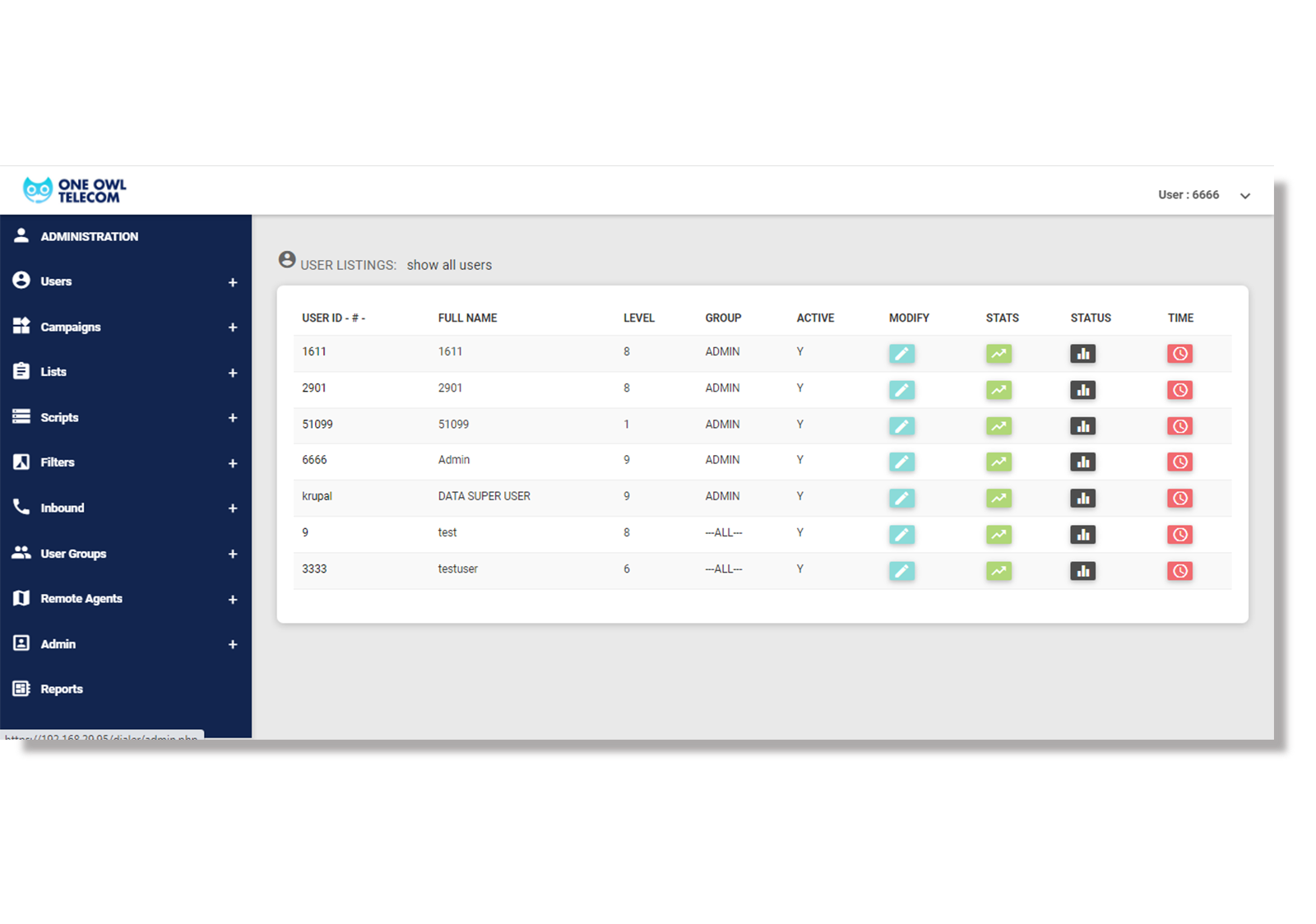1316x924 pixels.
Task: Open status chart icon for user test
Action: click(1082, 534)
